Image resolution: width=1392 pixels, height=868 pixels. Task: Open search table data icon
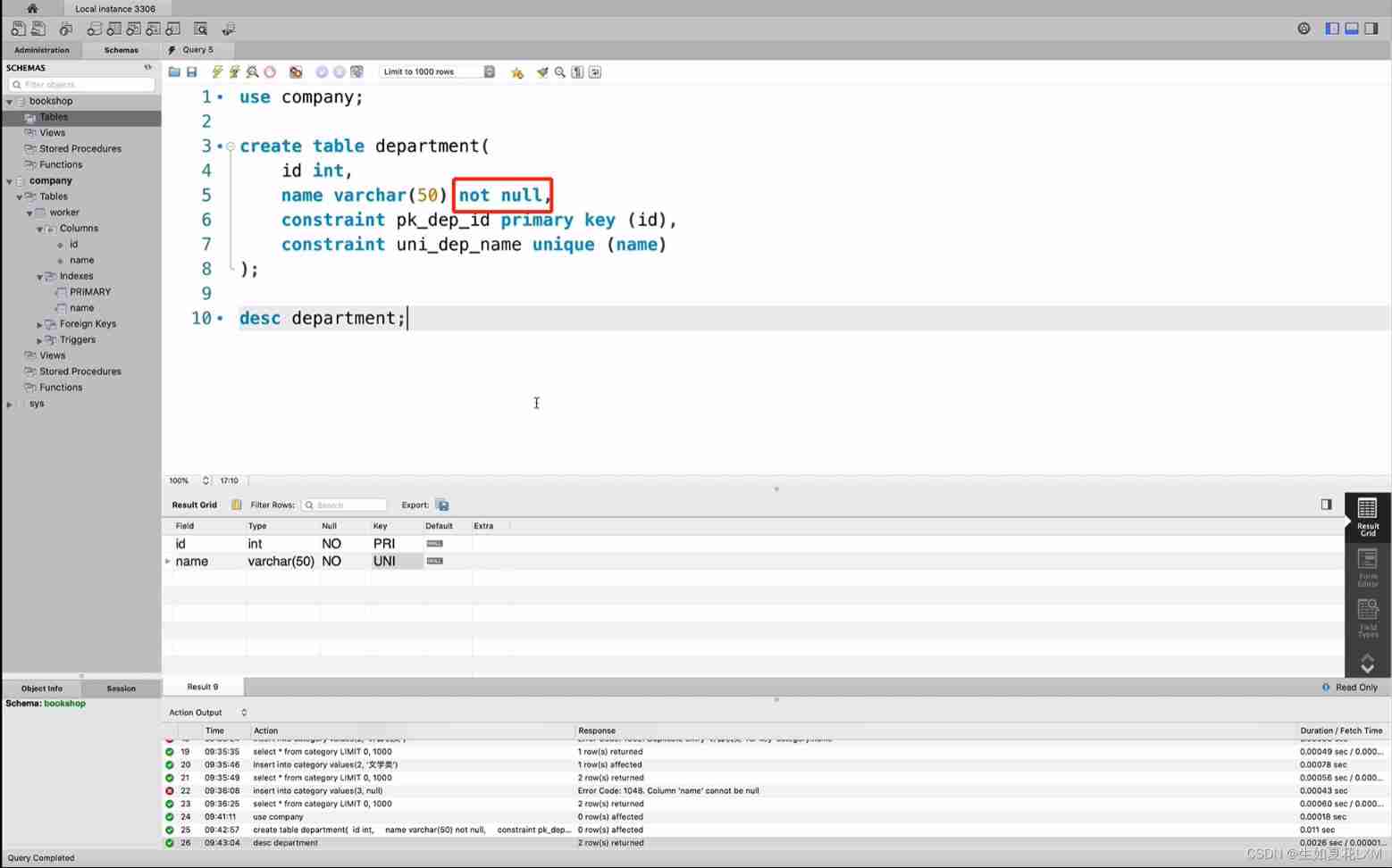point(200,29)
